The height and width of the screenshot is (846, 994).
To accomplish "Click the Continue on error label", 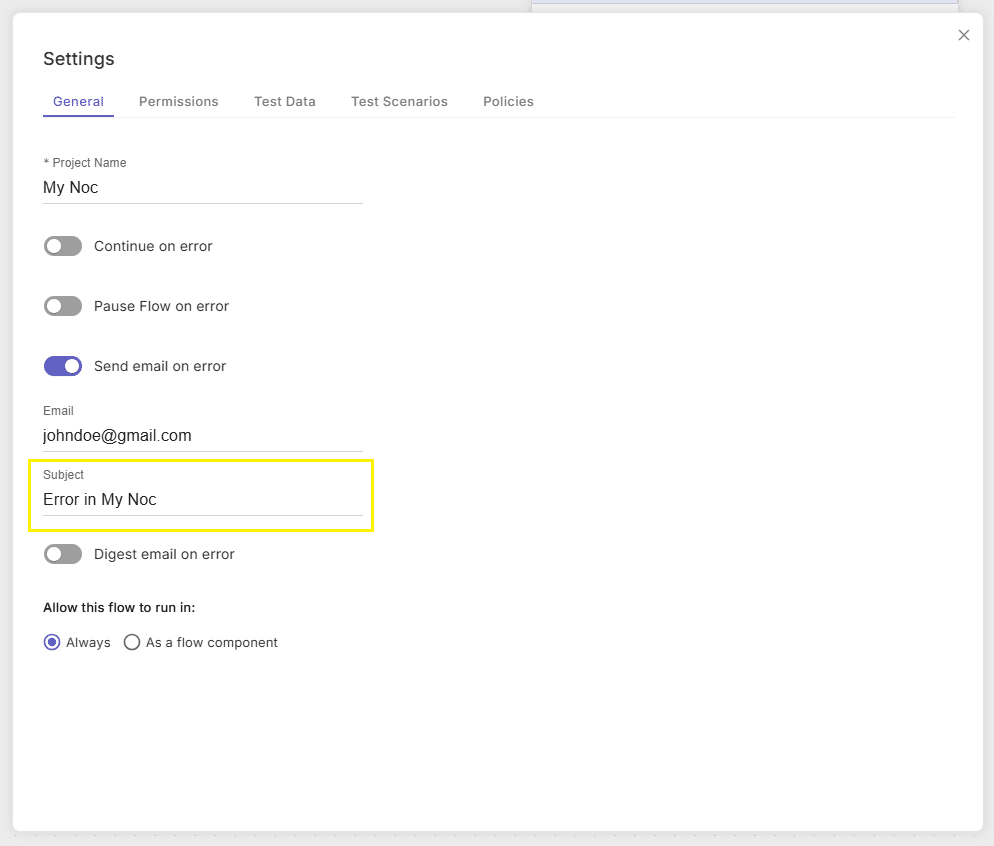I will click(153, 246).
